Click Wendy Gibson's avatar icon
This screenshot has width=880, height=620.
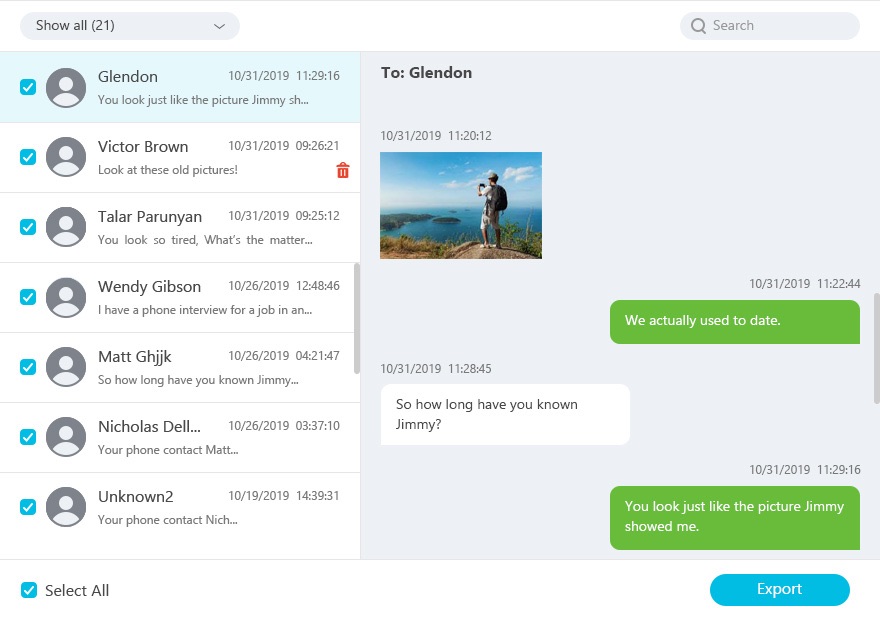tap(66, 297)
